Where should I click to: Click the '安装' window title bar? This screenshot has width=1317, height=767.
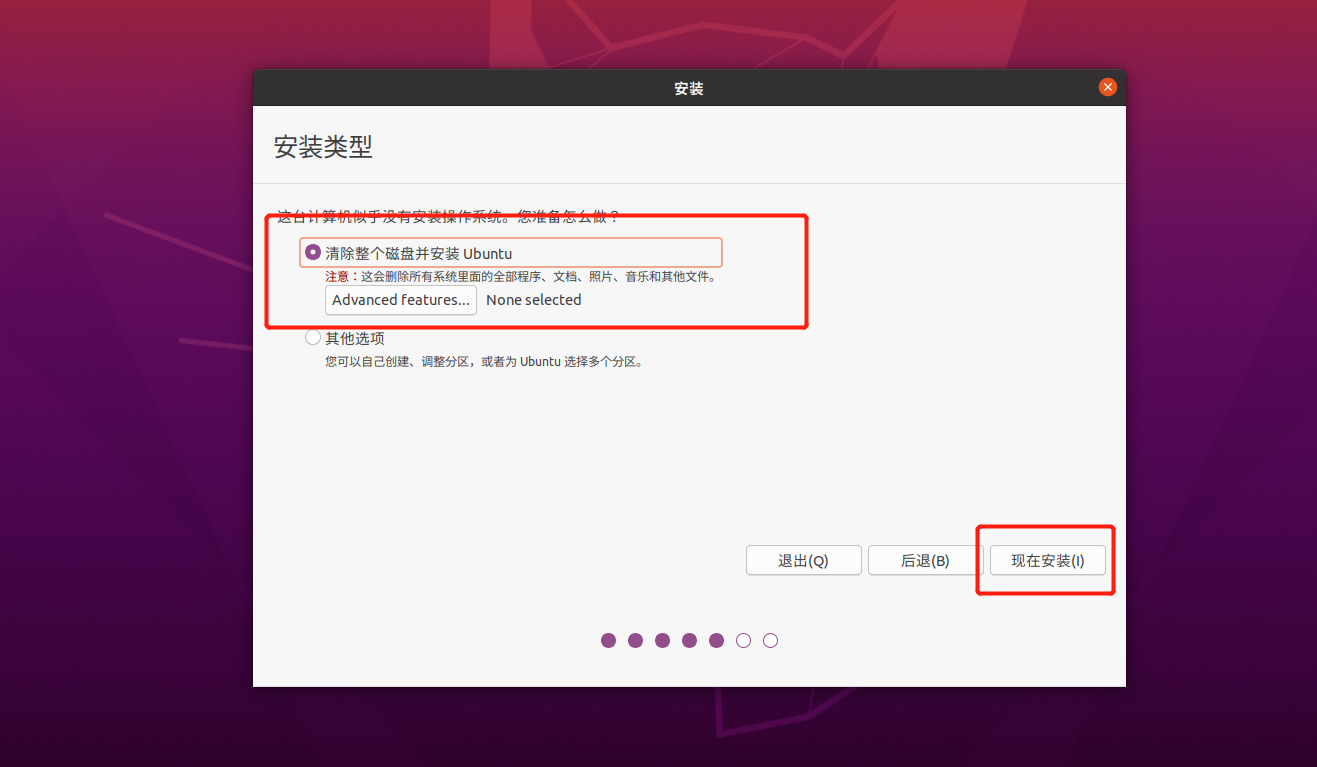click(x=689, y=88)
